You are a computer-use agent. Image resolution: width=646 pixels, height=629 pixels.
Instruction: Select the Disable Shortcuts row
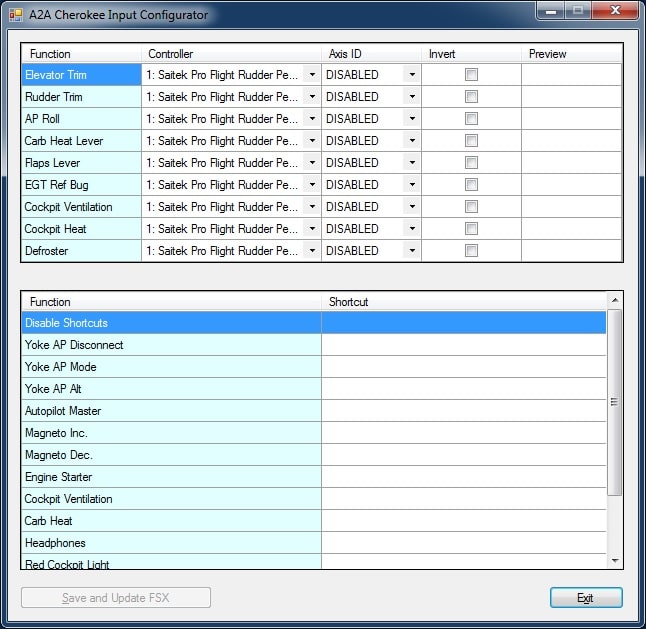pos(171,323)
